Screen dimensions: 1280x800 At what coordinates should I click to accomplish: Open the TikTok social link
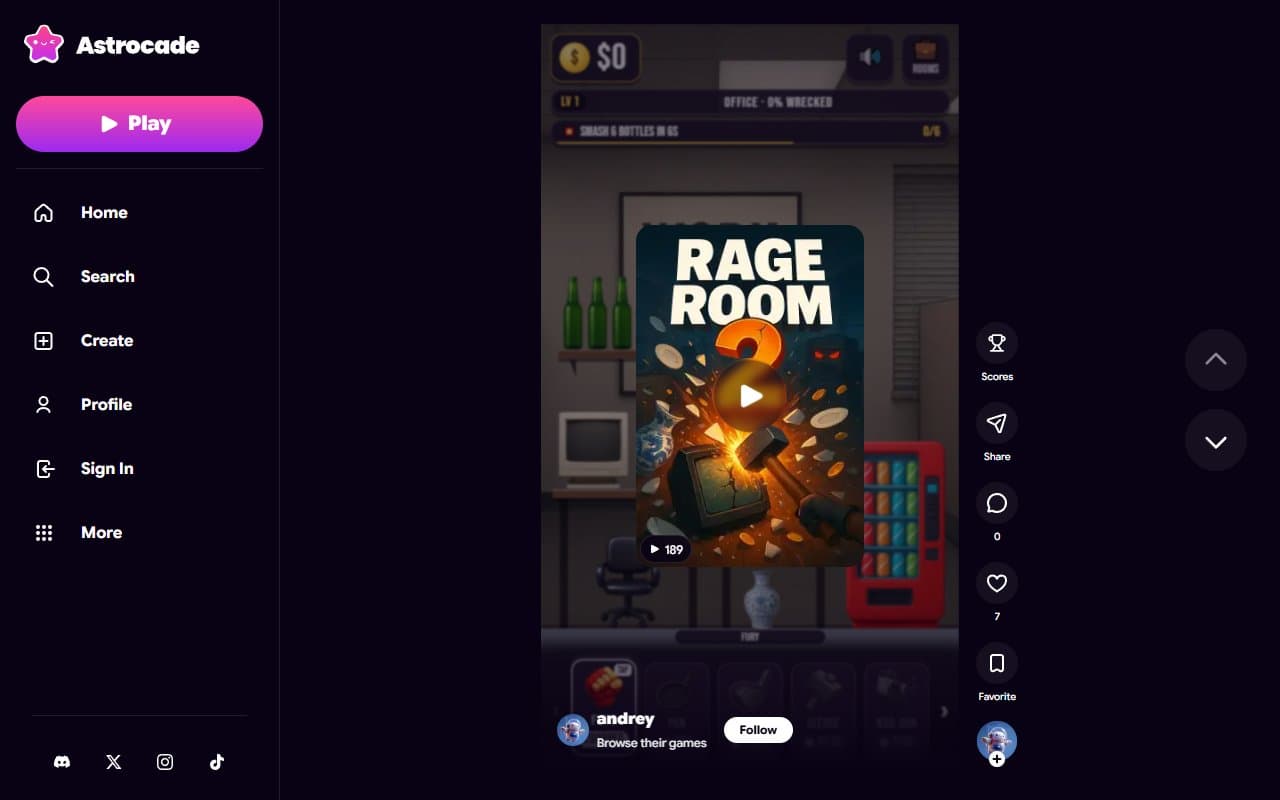(217, 762)
